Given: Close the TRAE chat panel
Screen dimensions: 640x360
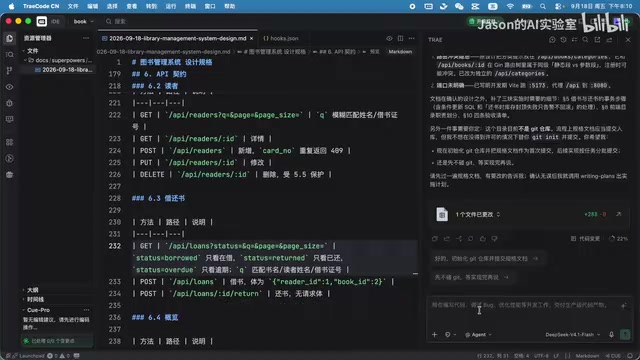Looking at the screenshot, I should pyautogui.click(x=628, y=40).
